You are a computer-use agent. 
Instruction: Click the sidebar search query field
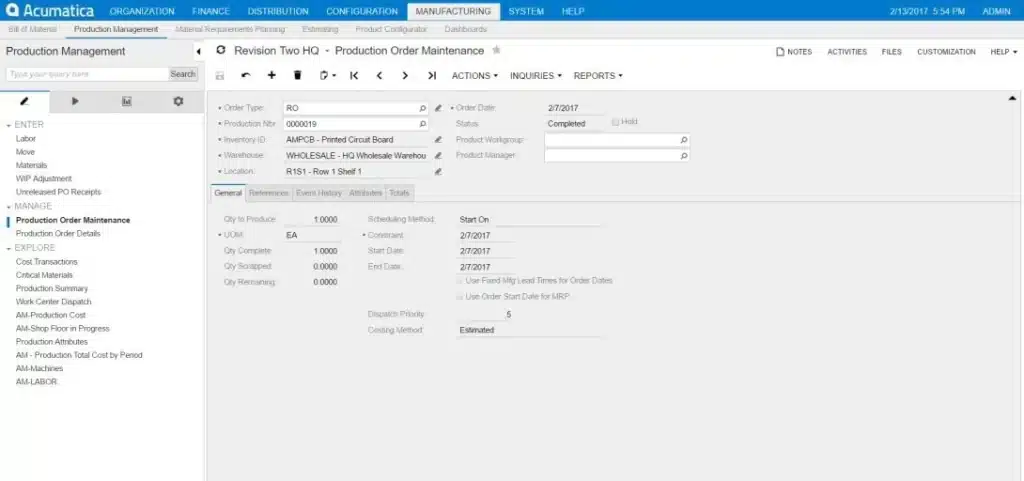[x=87, y=74]
